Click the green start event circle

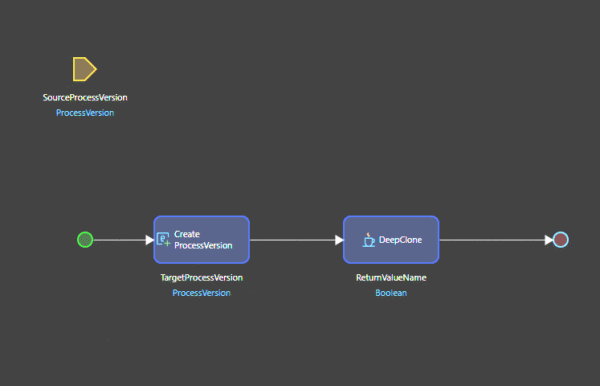(x=85, y=240)
